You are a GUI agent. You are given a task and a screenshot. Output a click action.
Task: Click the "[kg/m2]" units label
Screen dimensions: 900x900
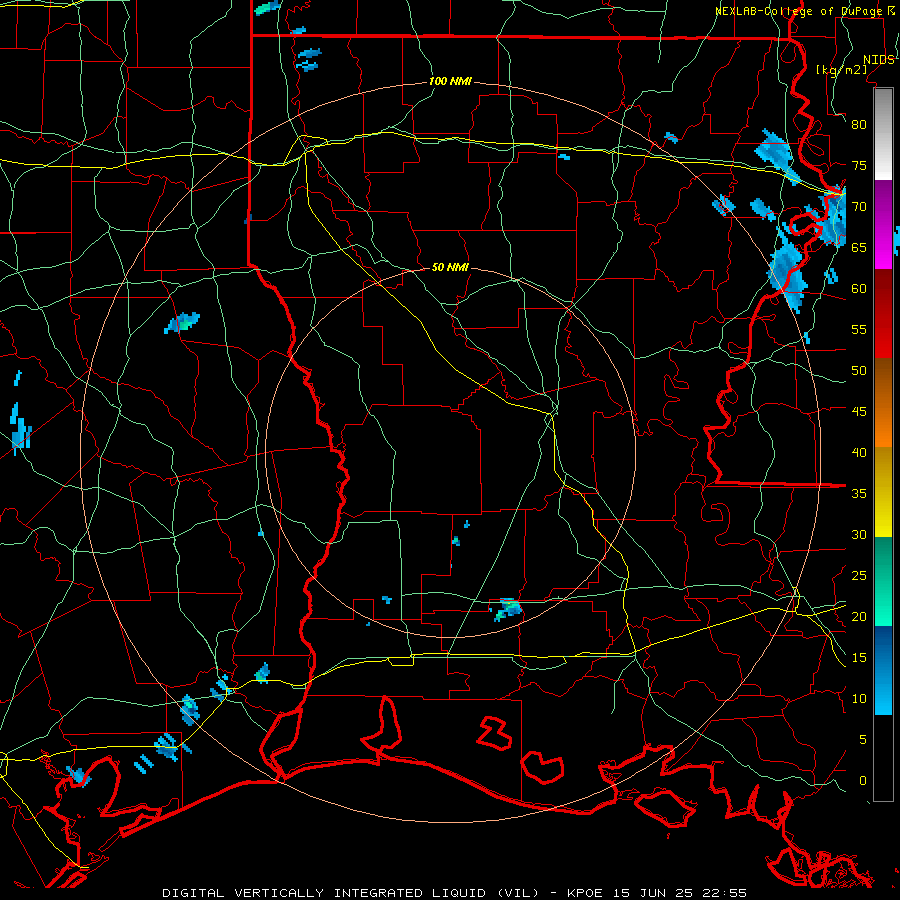click(841, 70)
